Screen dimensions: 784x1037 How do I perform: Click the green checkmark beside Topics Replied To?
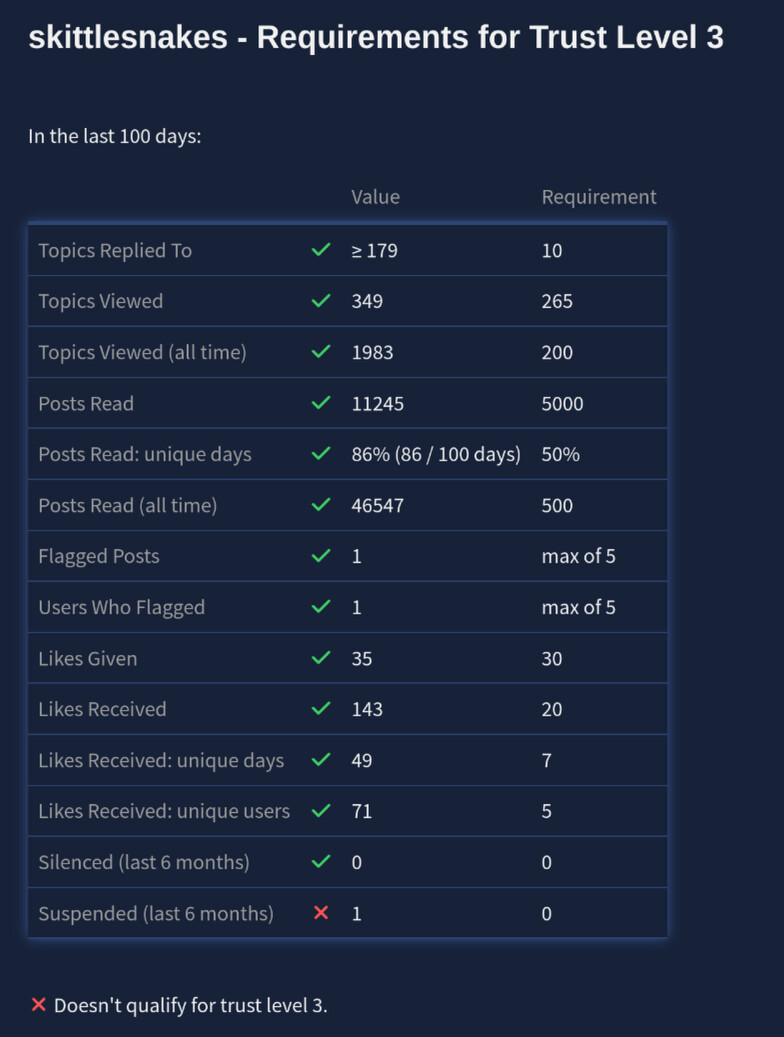(321, 250)
